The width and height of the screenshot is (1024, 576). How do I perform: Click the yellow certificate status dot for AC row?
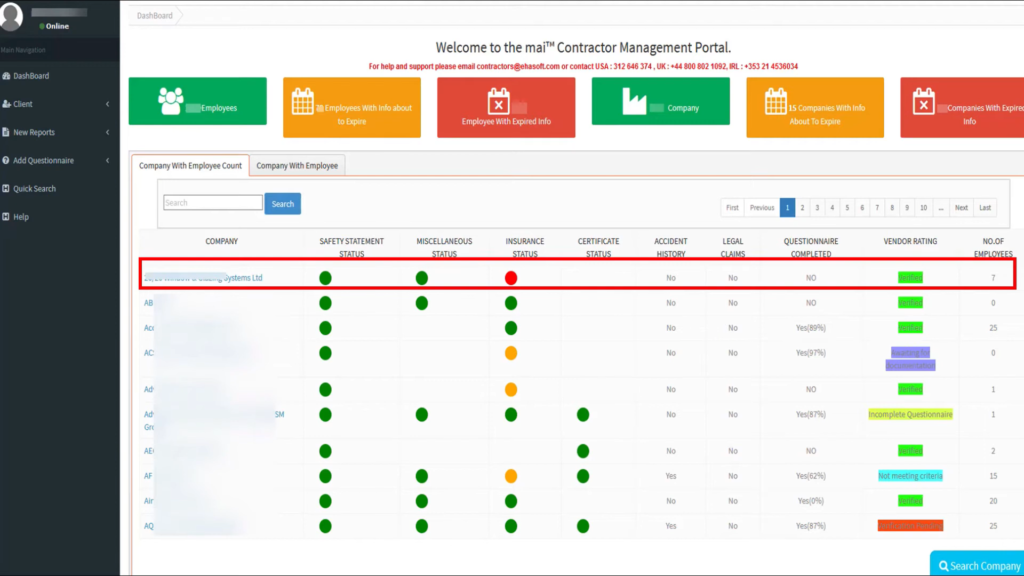point(511,352)
